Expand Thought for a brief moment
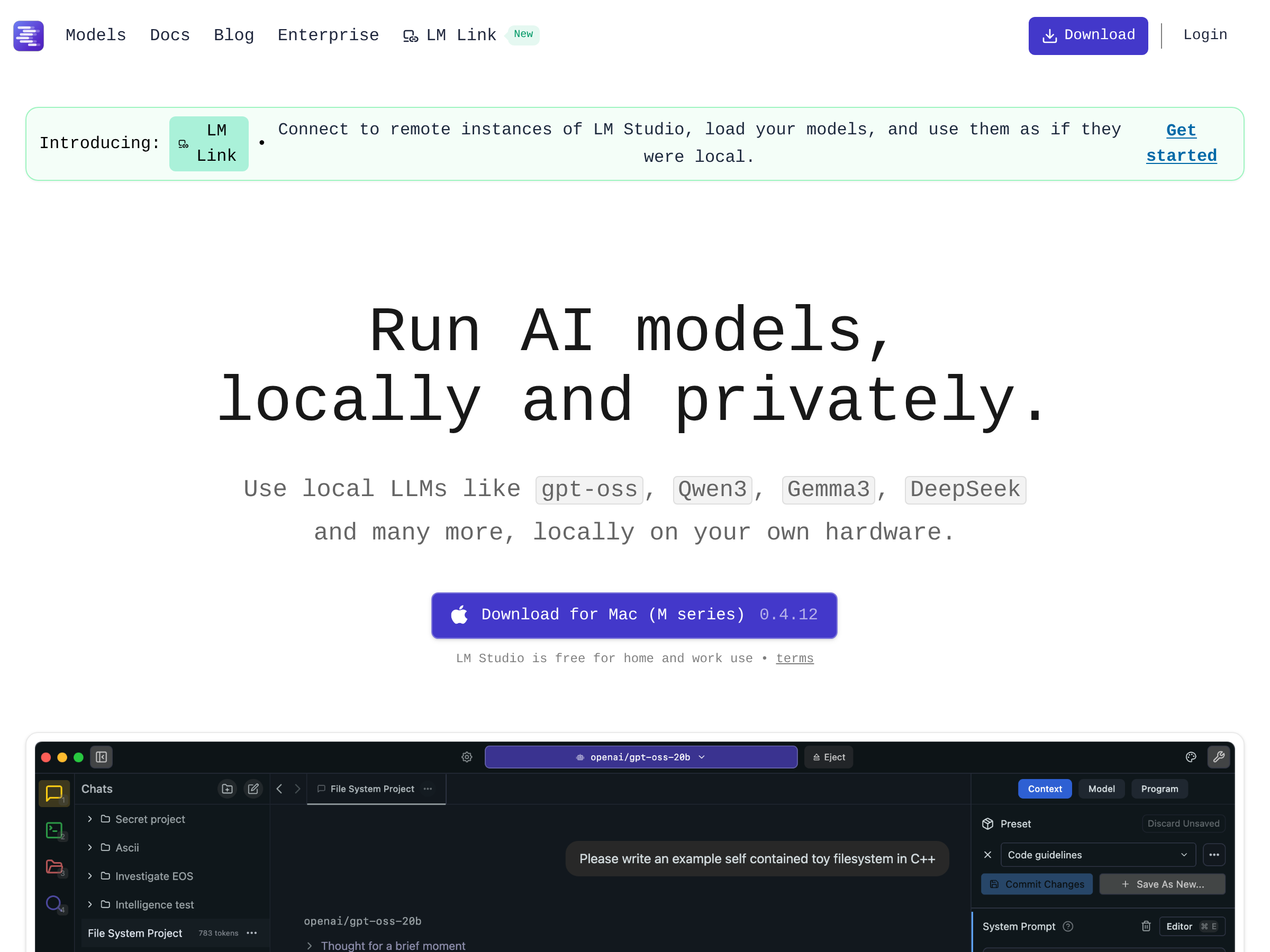1270x952 pixels. pyautogui.click(x=386, y=945)
